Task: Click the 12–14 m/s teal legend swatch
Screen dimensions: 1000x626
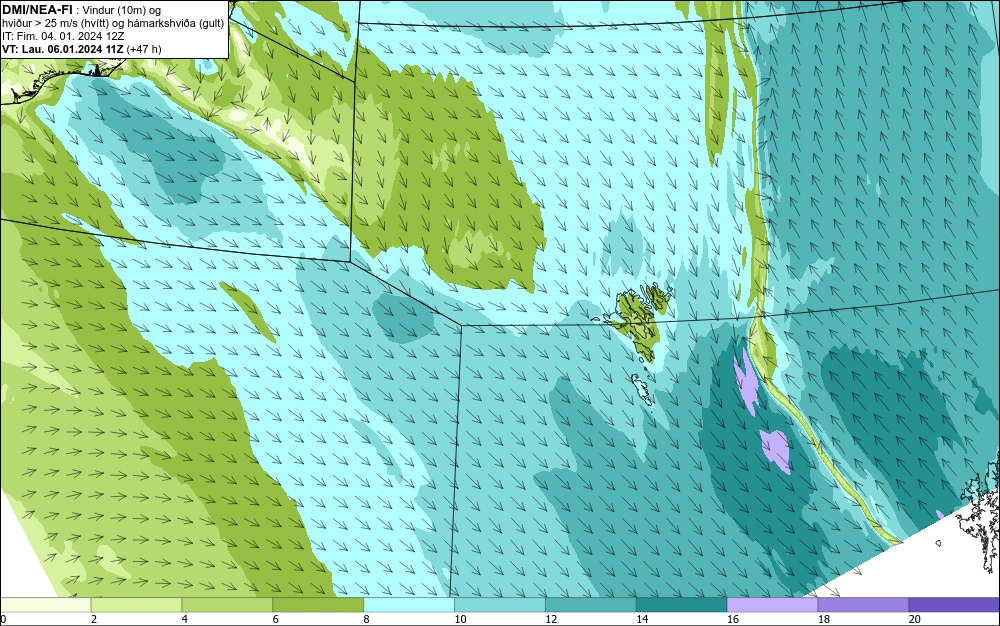Action: [591, 604]
